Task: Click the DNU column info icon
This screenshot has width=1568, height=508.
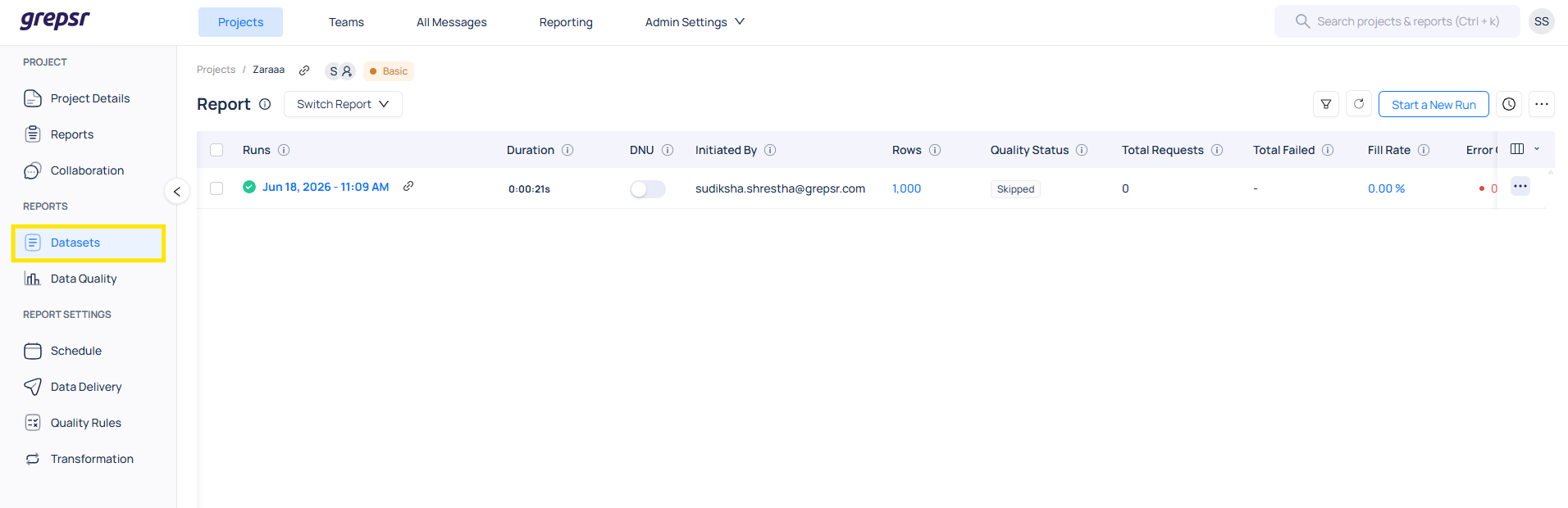Action: (668, 150)
